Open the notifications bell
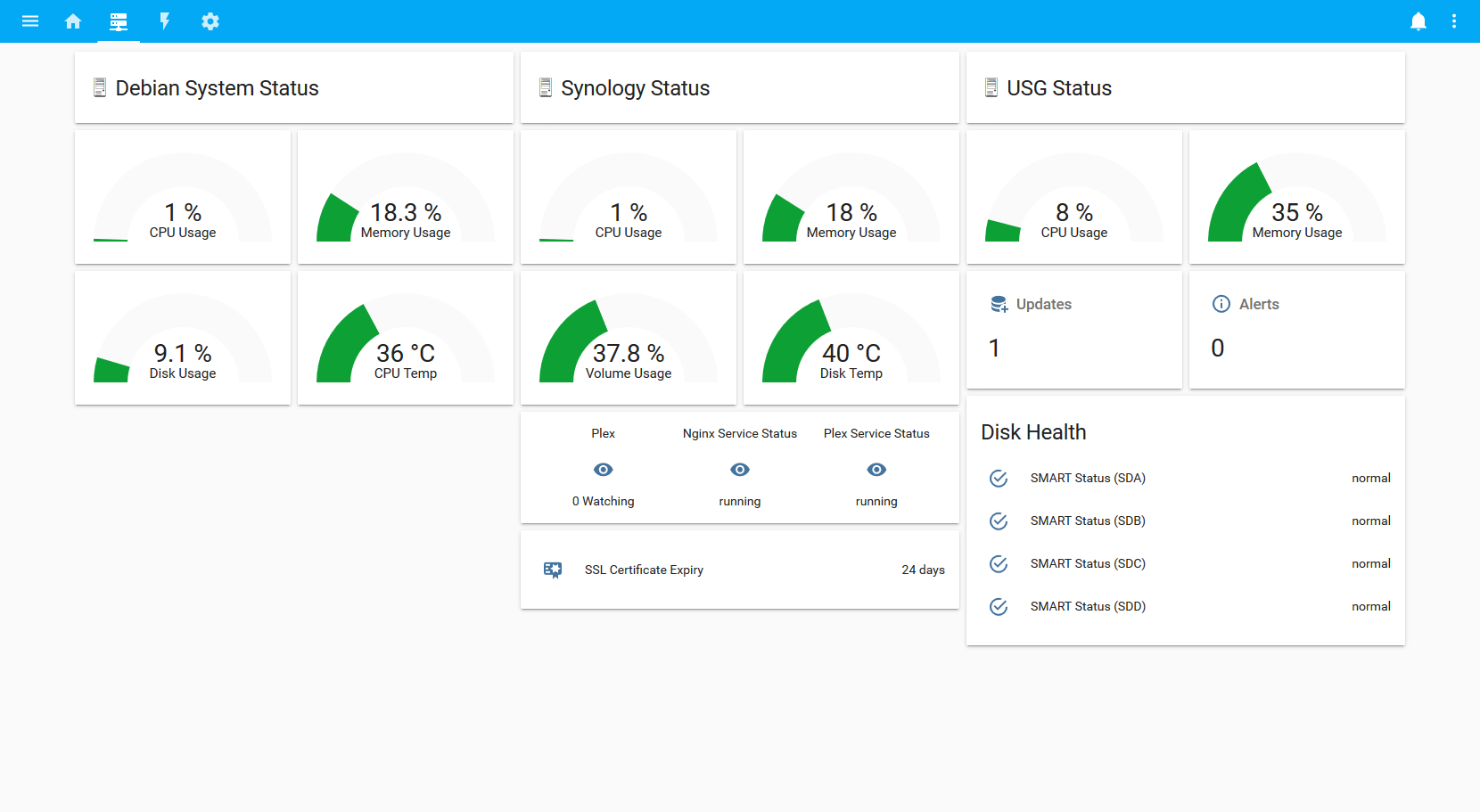 pos(1418,21)
